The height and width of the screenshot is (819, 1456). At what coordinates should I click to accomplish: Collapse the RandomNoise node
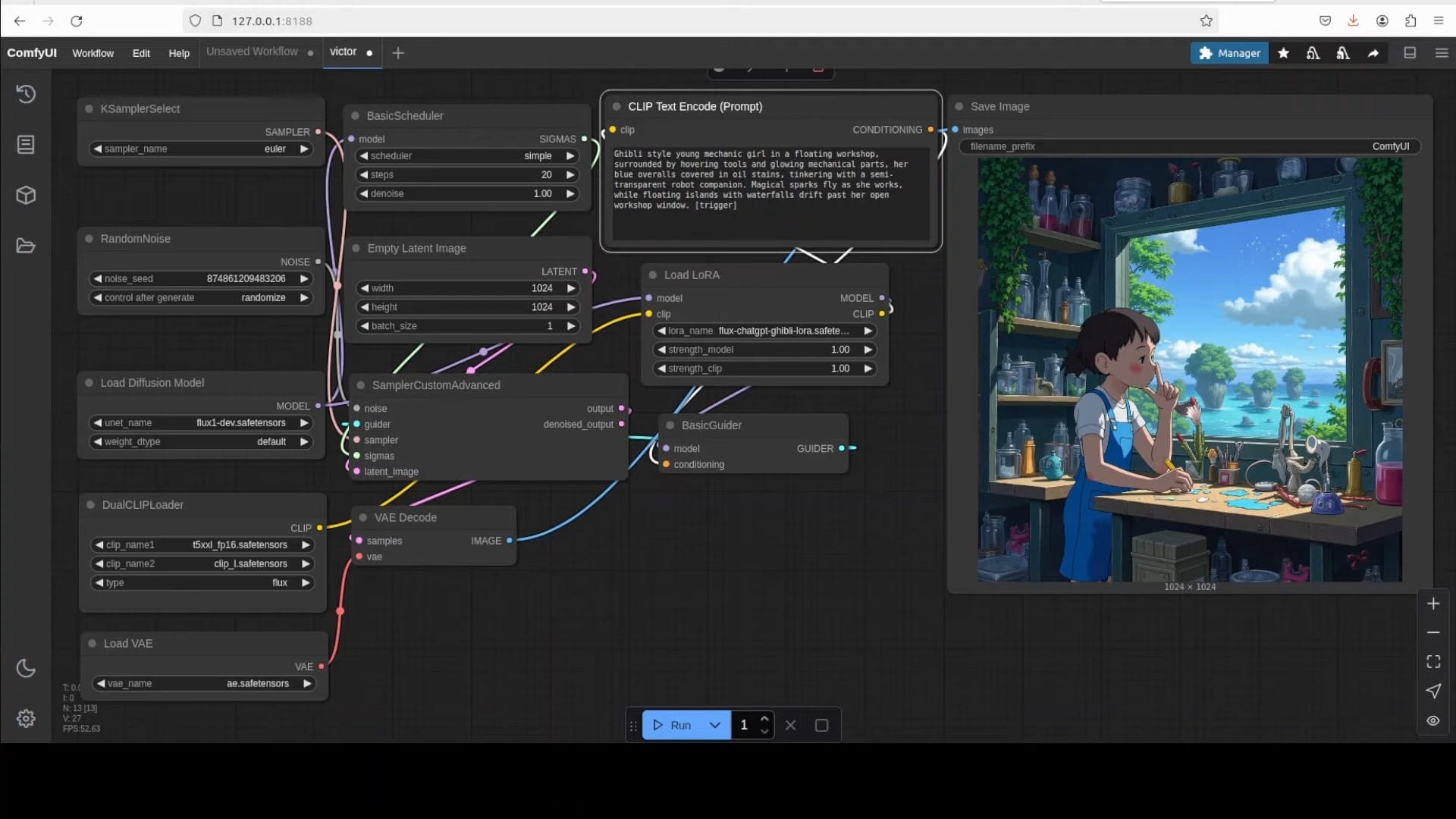89,238
